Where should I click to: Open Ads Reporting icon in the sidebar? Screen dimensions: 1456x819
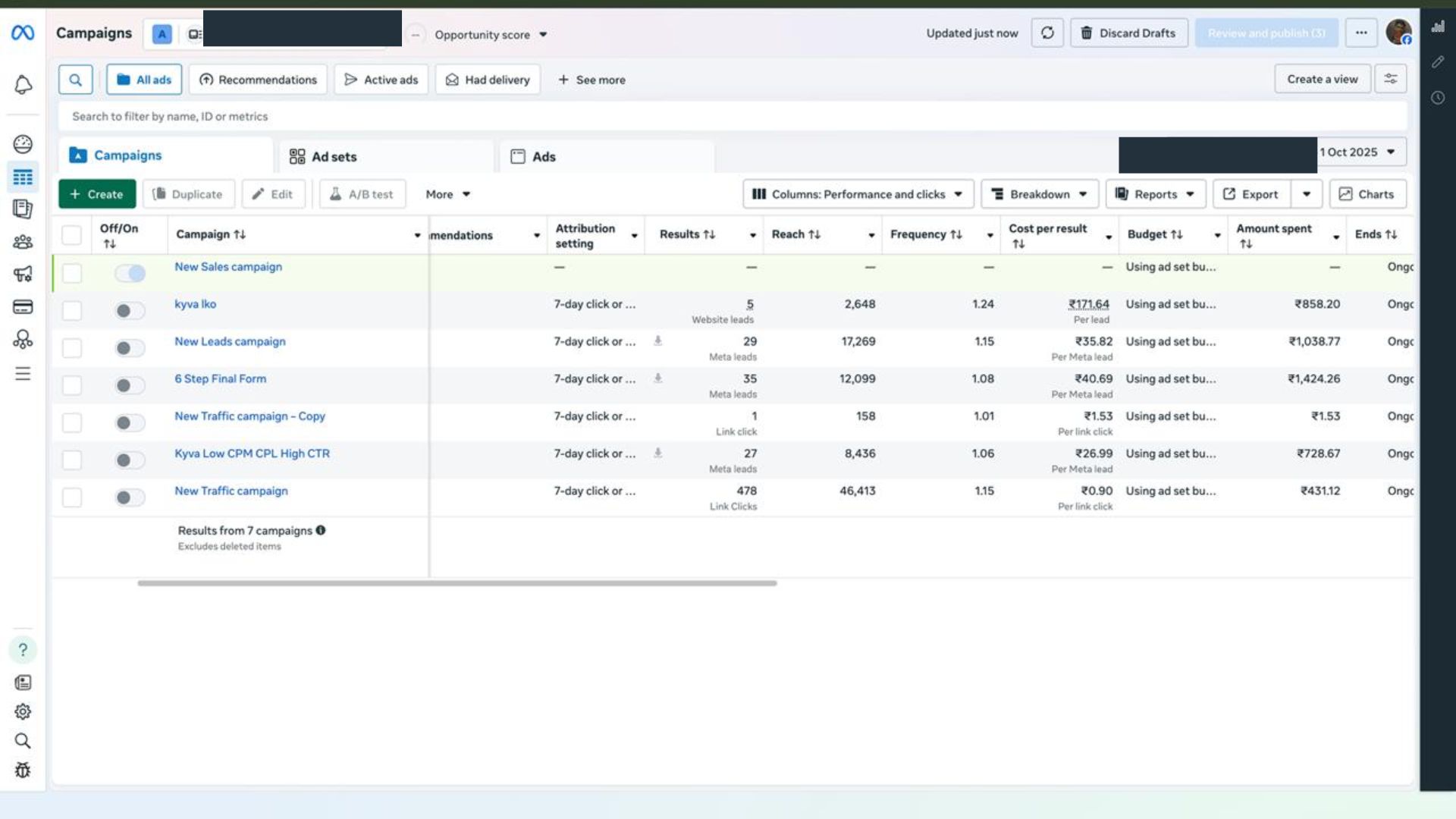click(x=23, y=209)
